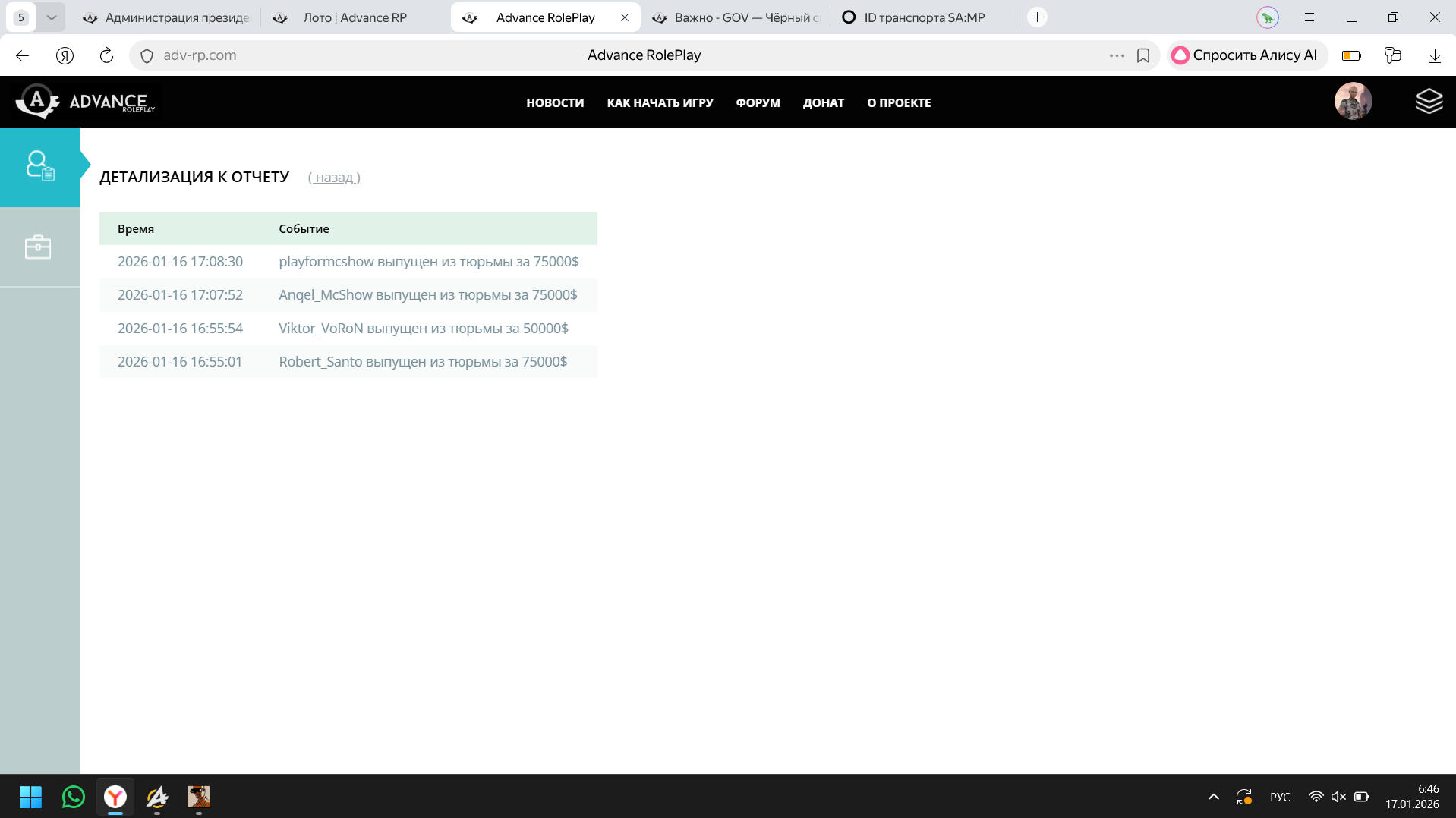Open the winged A launcher taskbar app
The image size is (1456, 818).
pos(157,797)
